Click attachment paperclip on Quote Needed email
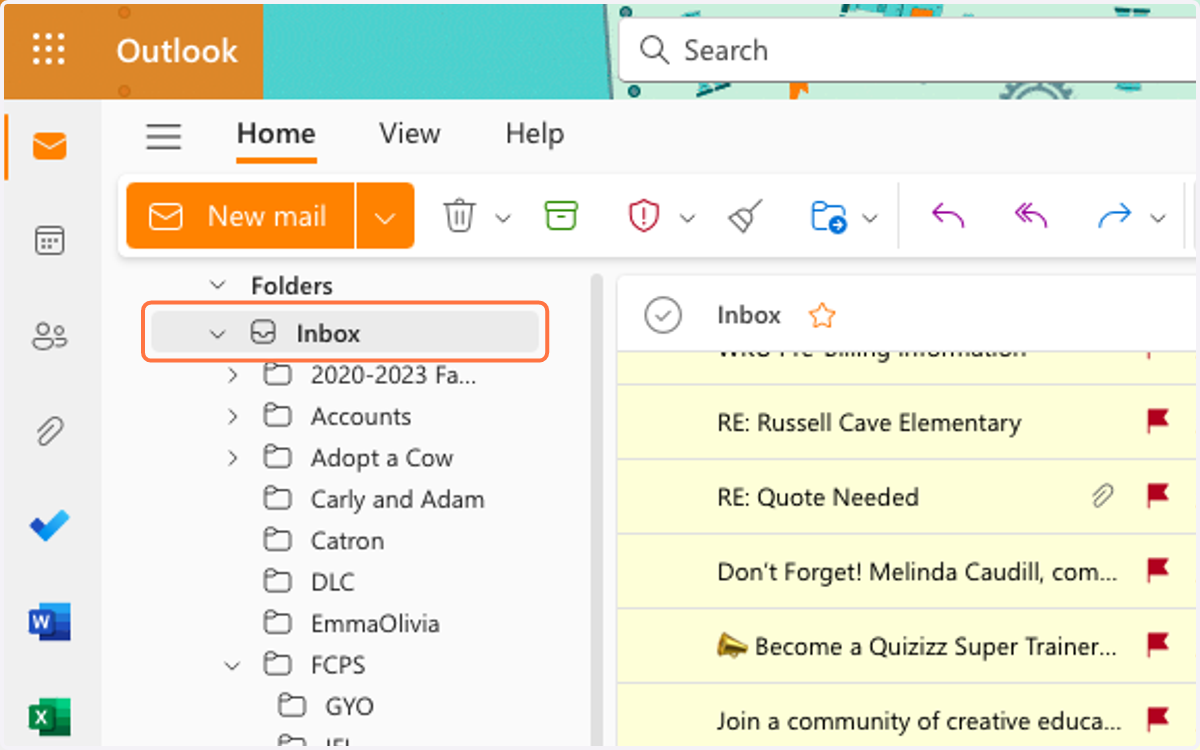The image size is (1200, 750). (x=1103, y=496)
